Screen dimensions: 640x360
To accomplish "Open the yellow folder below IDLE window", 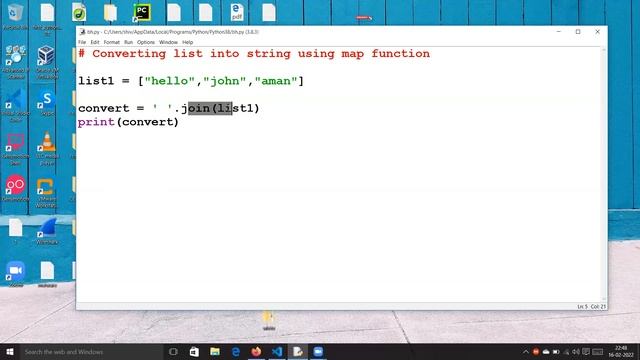I will click(x=268, y=318).
